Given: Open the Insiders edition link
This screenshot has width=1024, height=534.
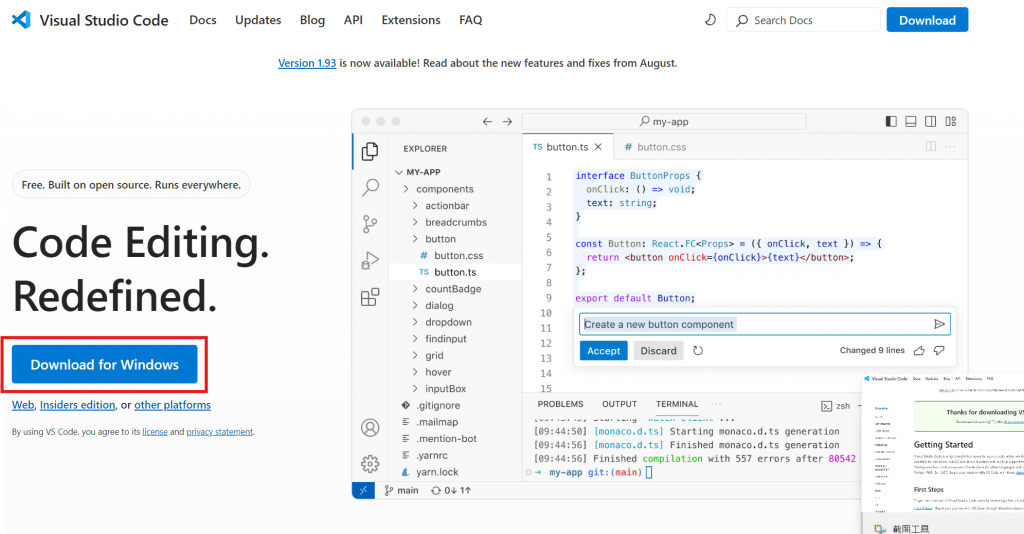Looking at the screenshot, I should point(77,405).
